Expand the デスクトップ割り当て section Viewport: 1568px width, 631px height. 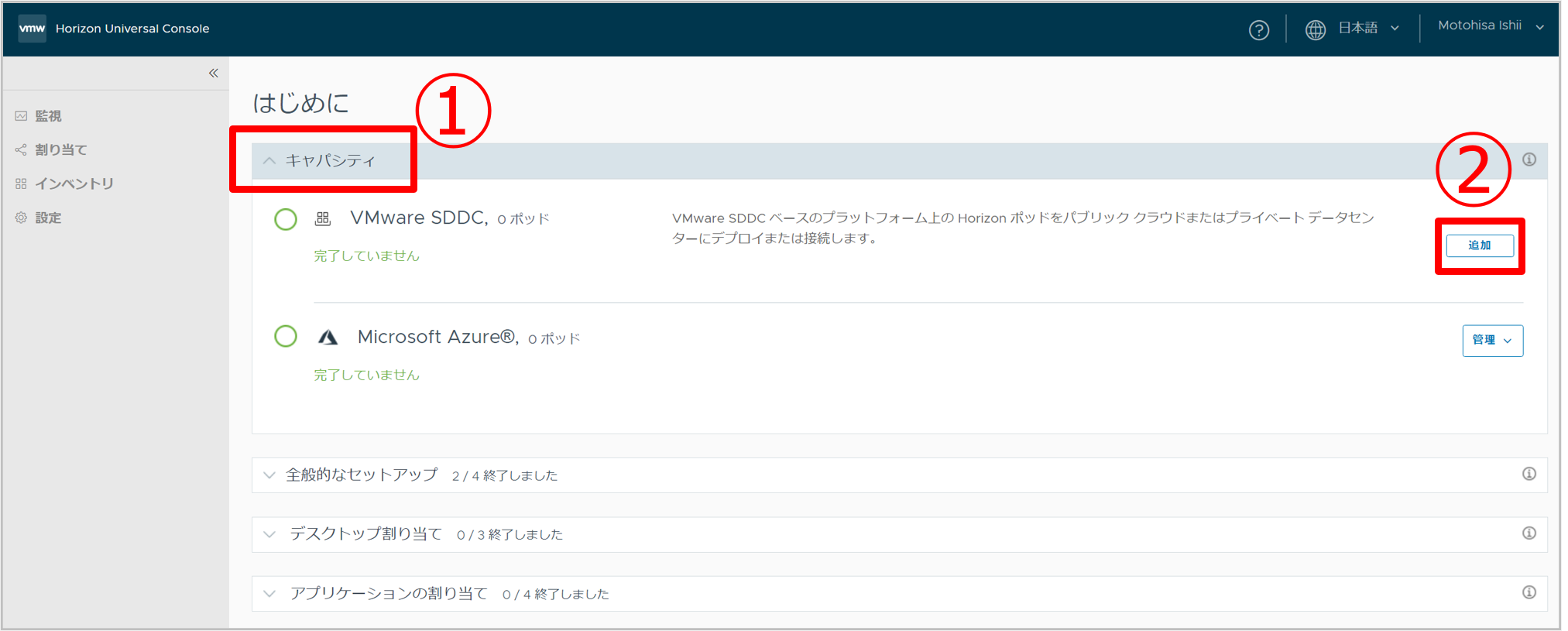pyautogui.click(x=269, y=534)
